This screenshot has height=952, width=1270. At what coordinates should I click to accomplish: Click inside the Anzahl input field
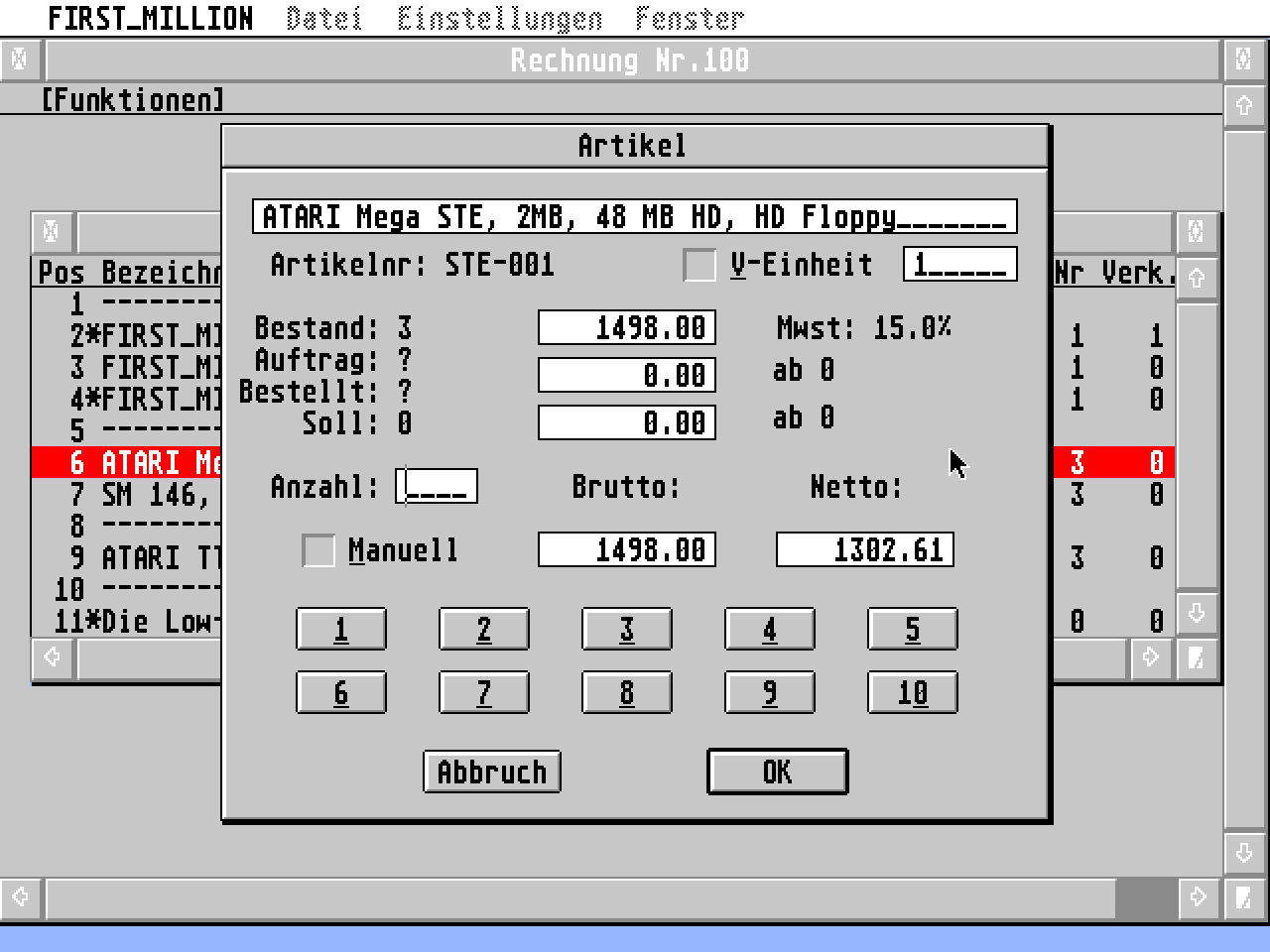coord(437,485)
